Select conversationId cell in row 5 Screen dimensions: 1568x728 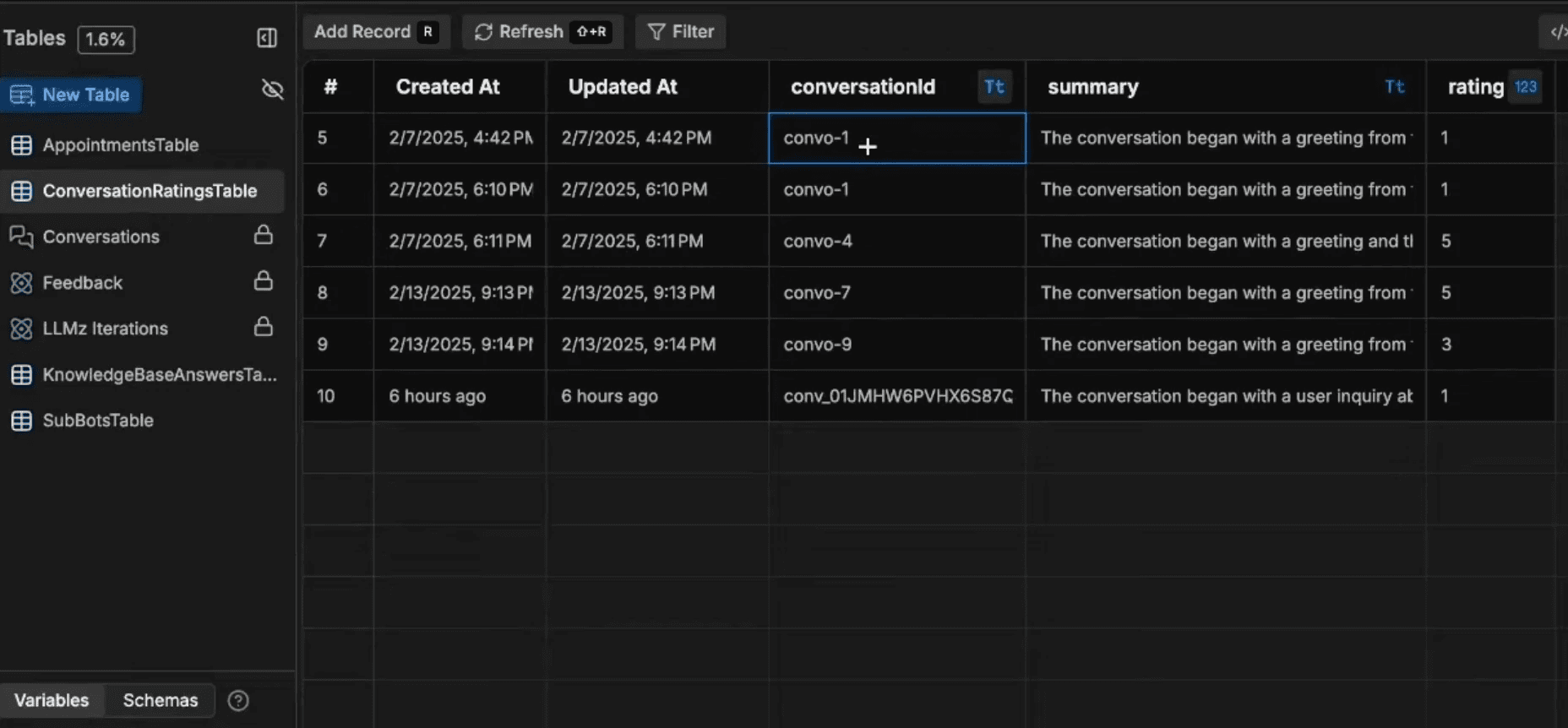pyautogui.click(x=897, y=138)
